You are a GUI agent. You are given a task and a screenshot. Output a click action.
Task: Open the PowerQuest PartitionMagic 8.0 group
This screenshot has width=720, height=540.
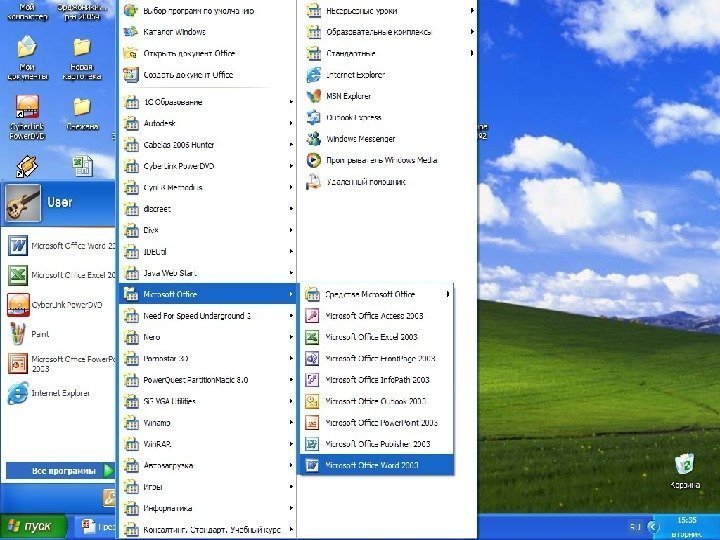click(208, 380)
